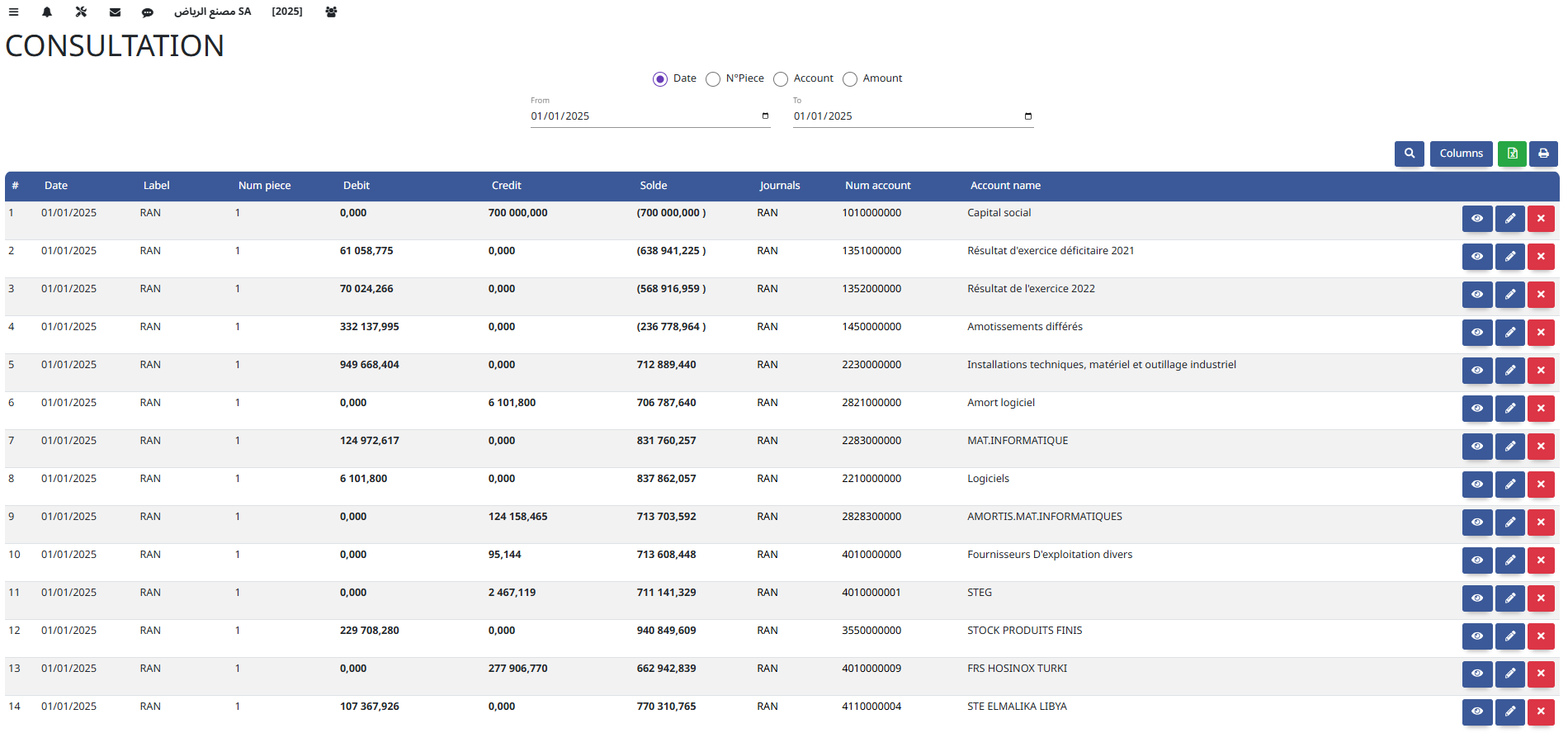
Task: Delete the Amort logiciel entry
Action: [x=1541, y=409]
